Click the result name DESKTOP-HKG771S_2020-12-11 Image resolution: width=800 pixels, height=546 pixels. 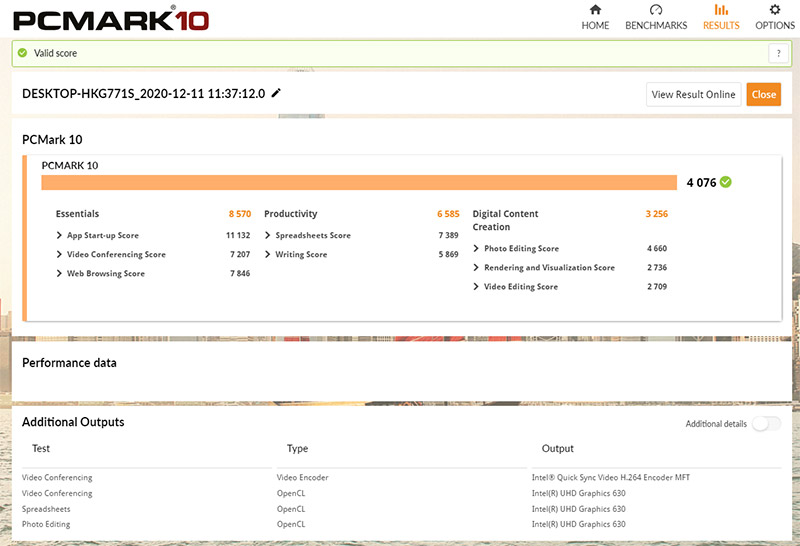pos(143,94)
